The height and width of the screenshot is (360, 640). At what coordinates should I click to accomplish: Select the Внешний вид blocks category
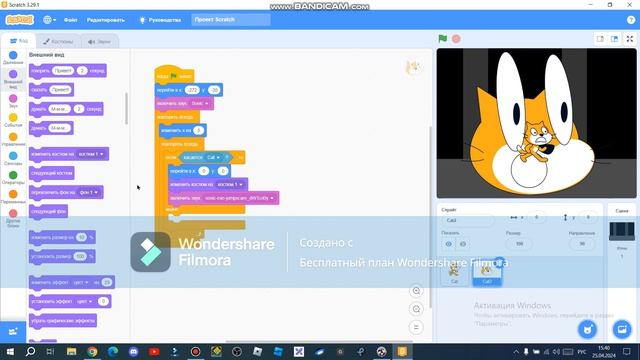pyautogui.click(x=13, y=79)
